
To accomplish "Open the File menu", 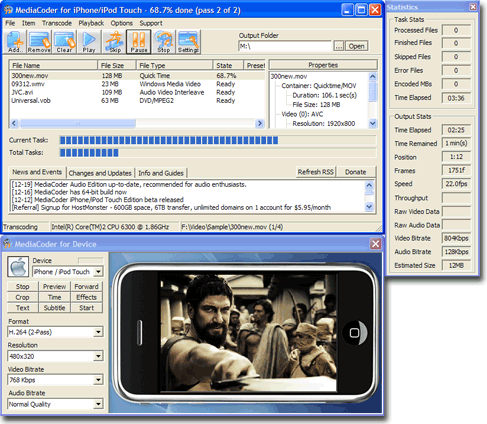I will coord(10,23).
